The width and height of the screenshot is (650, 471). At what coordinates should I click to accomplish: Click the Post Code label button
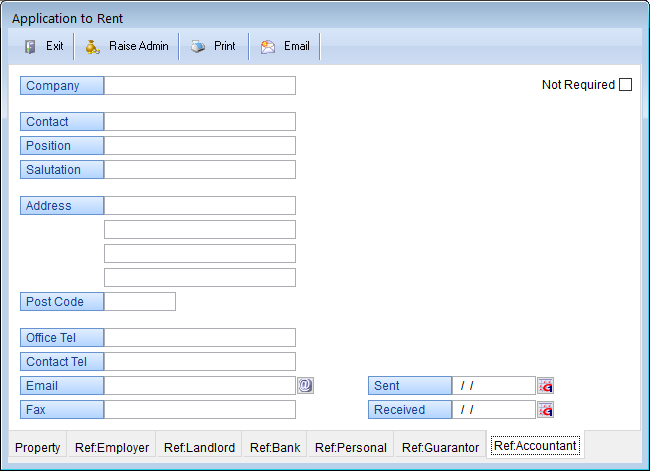point(62,301)
